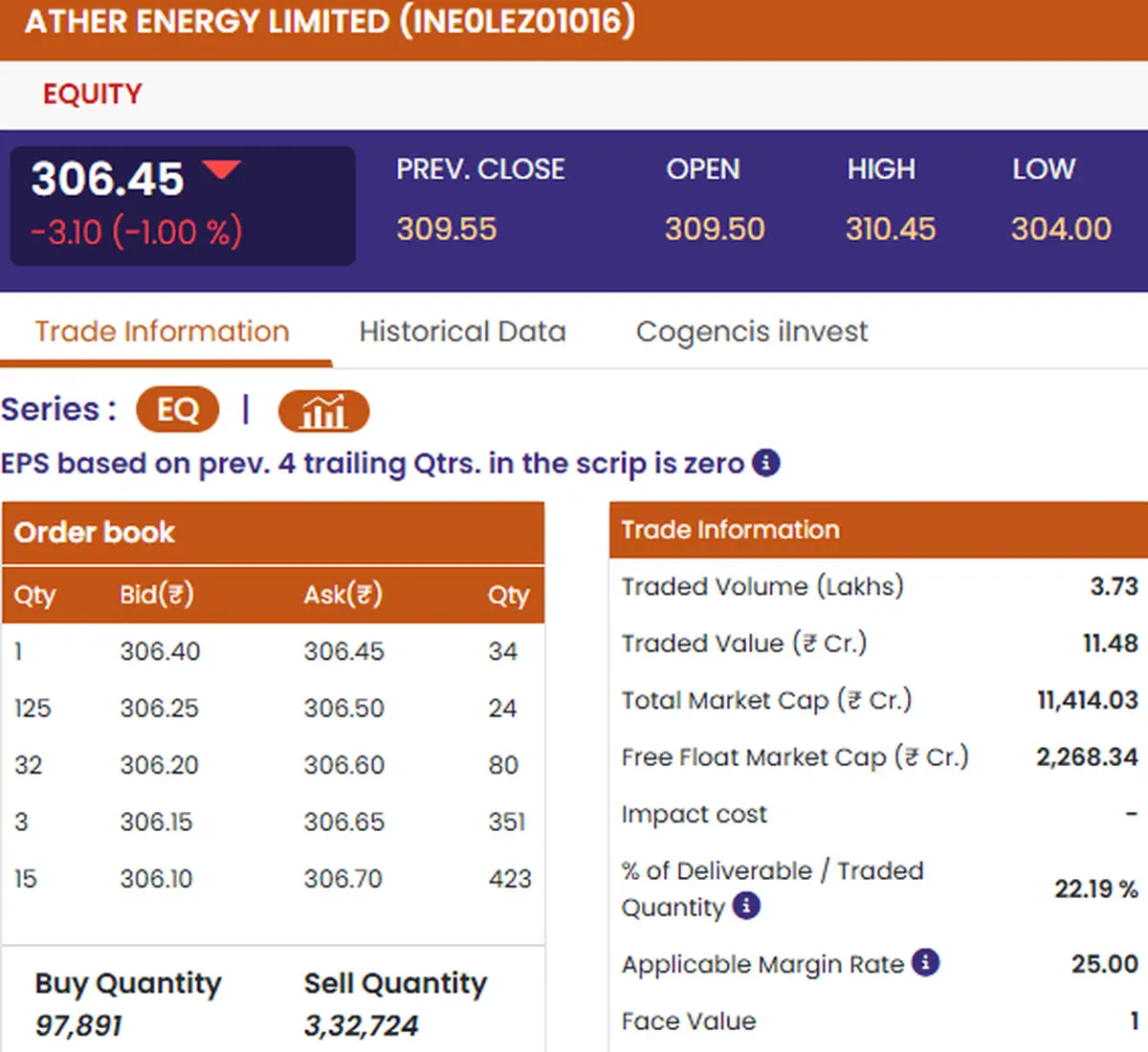
Task: Click Total Market Cap value 11,414.03
Action: pos(1088,700)
